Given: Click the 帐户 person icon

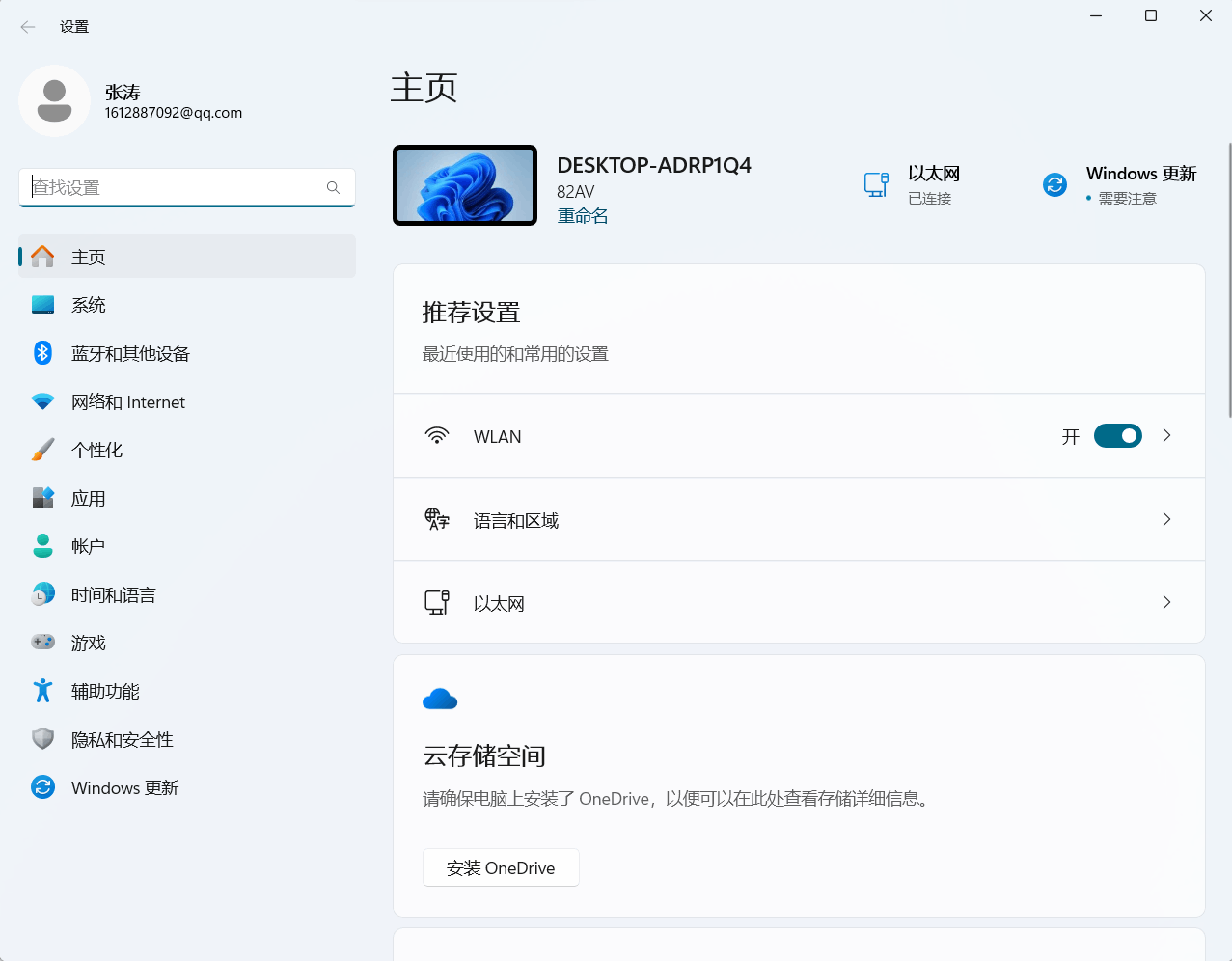Looking at the screenshot, I should click(42, 546).
